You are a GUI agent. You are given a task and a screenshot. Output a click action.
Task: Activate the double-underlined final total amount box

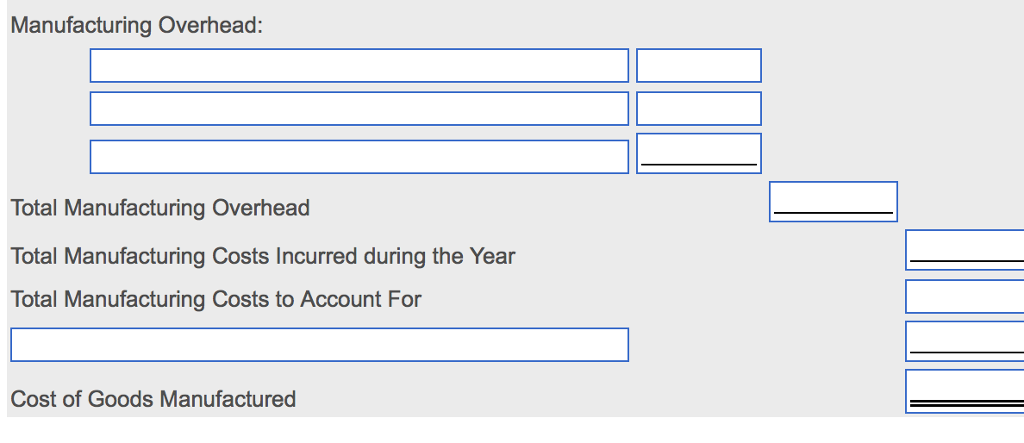click(965, 391)
